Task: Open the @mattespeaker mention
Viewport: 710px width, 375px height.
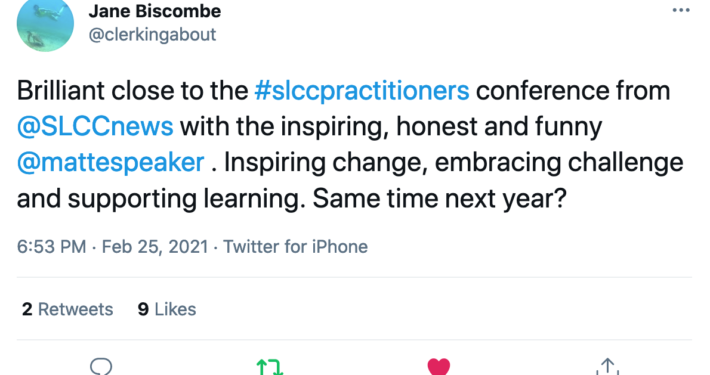Action: (x=110, y=163)
